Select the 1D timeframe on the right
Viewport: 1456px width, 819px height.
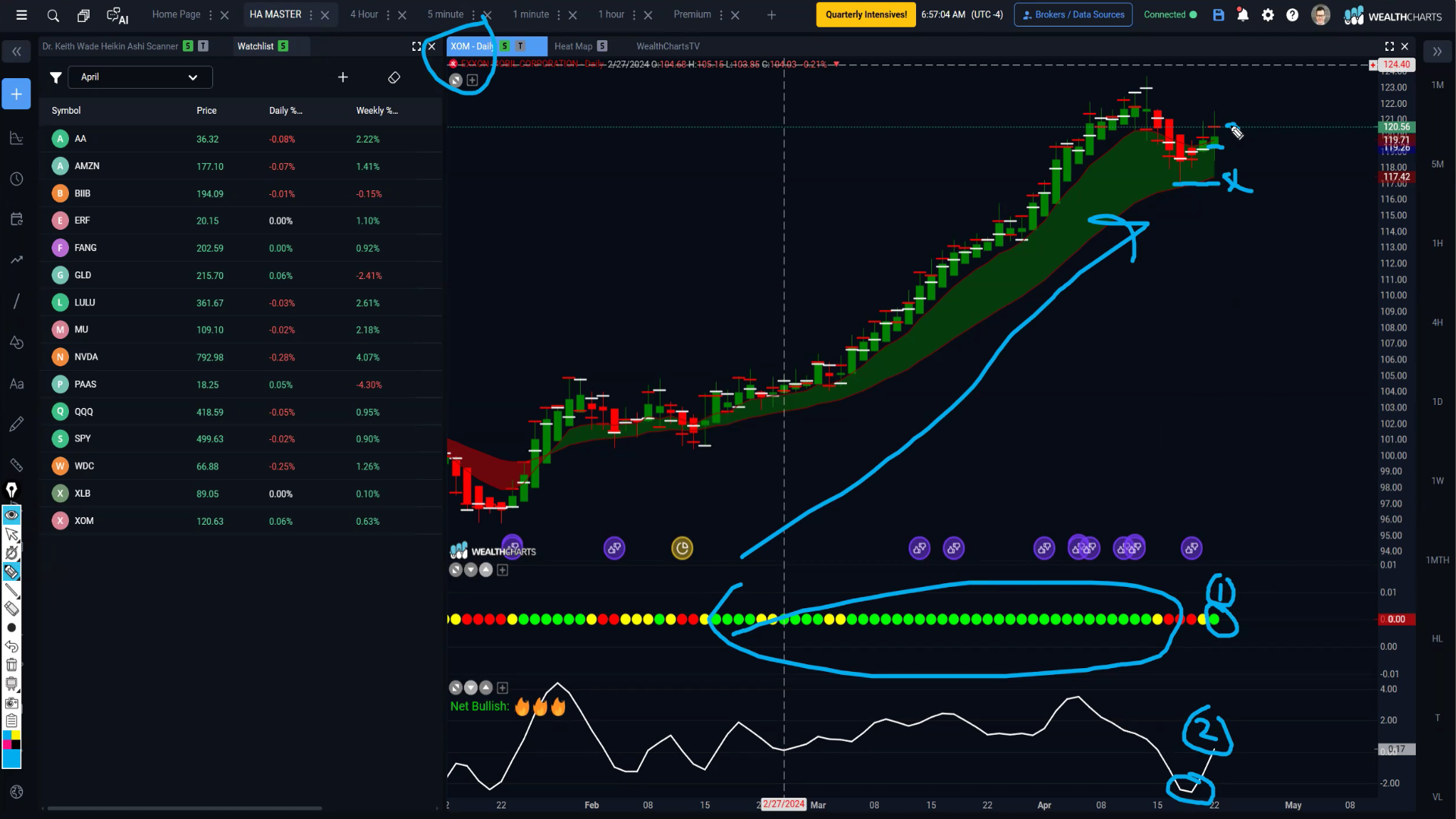click(x=1437, y=402)
